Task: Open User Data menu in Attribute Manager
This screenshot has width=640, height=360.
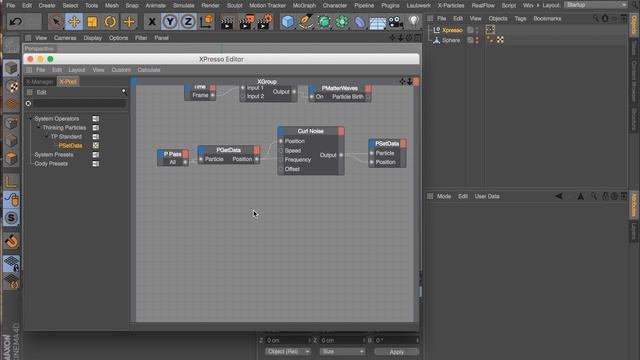Action: click(487, 196)
